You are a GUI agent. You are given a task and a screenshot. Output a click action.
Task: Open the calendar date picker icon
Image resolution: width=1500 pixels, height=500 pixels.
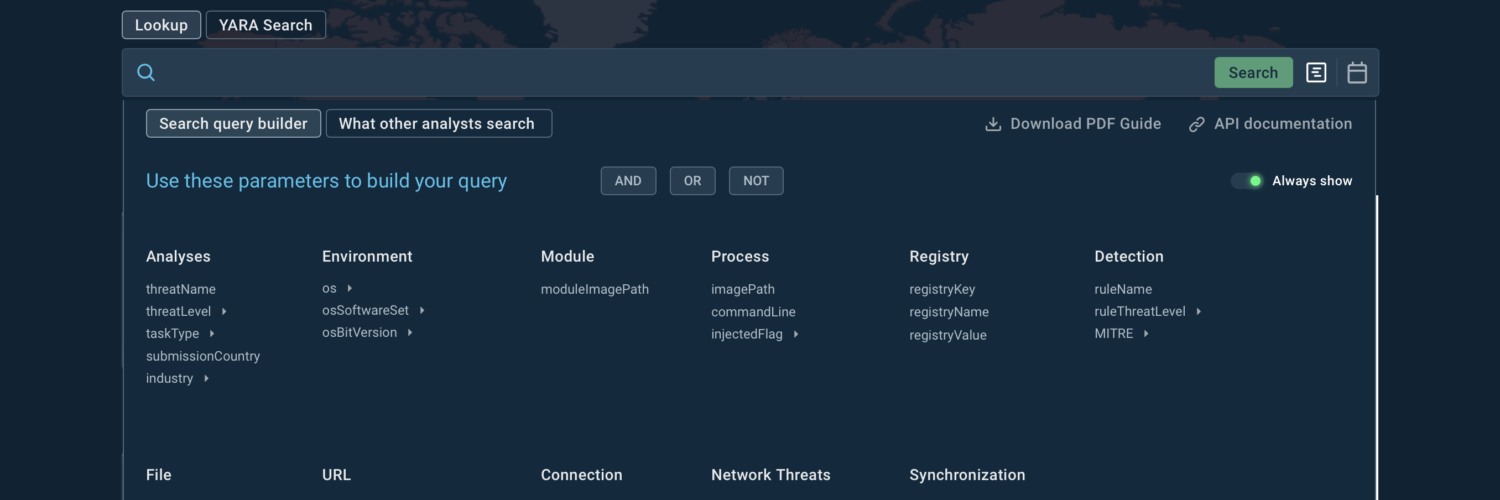coord(1356,73)
